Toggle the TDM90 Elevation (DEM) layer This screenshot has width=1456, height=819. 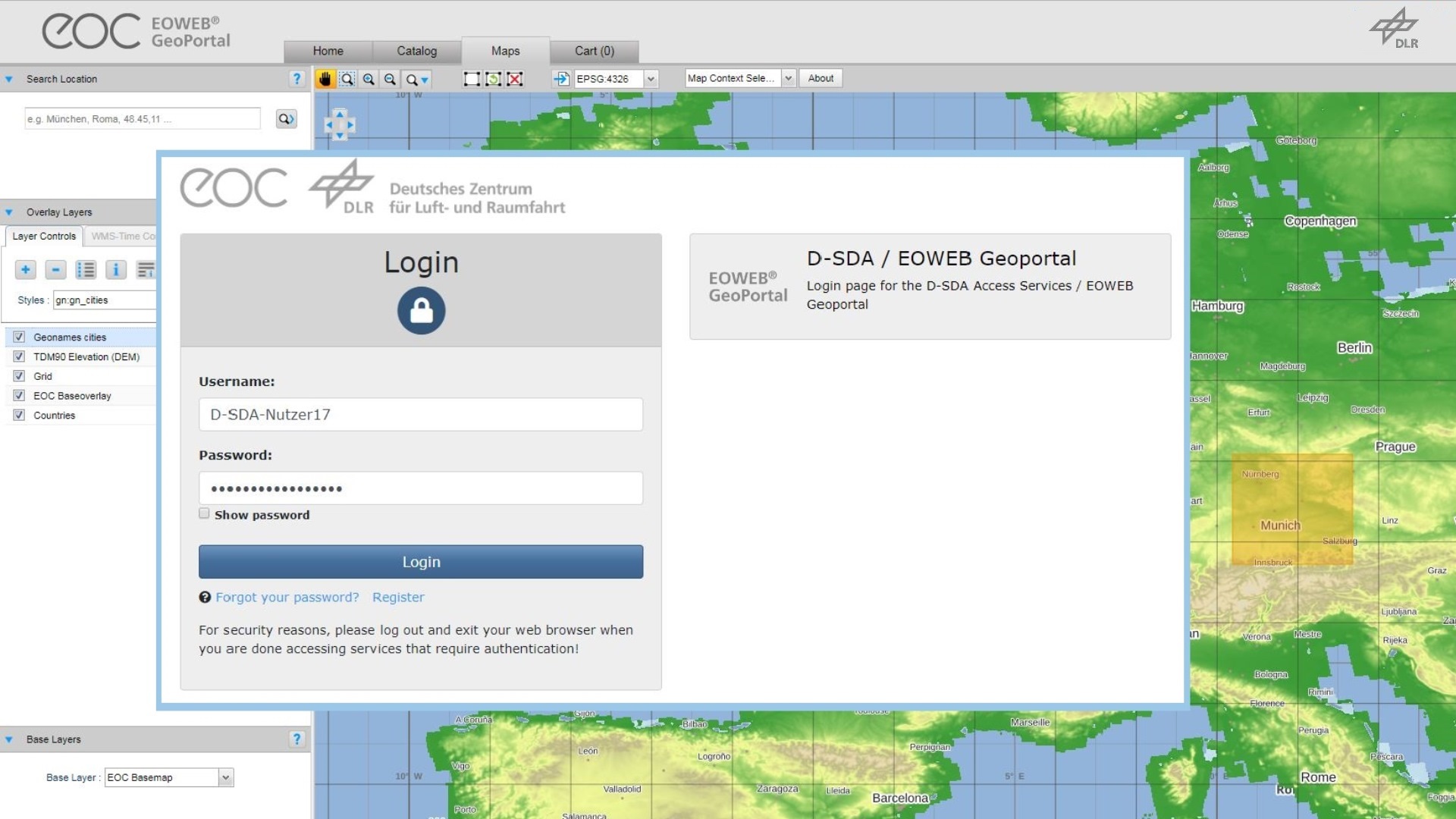[x=19, y=356]
